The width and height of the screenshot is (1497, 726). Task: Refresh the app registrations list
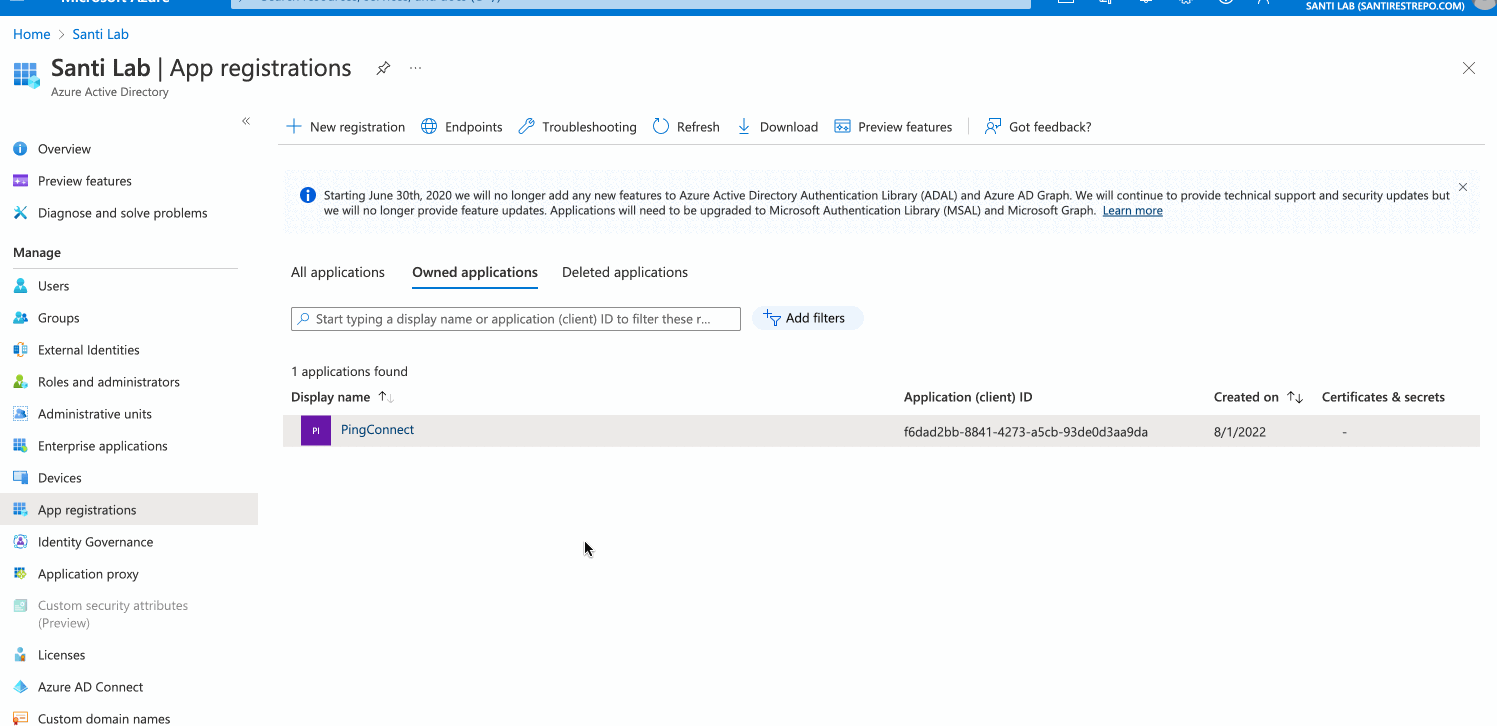660,126
